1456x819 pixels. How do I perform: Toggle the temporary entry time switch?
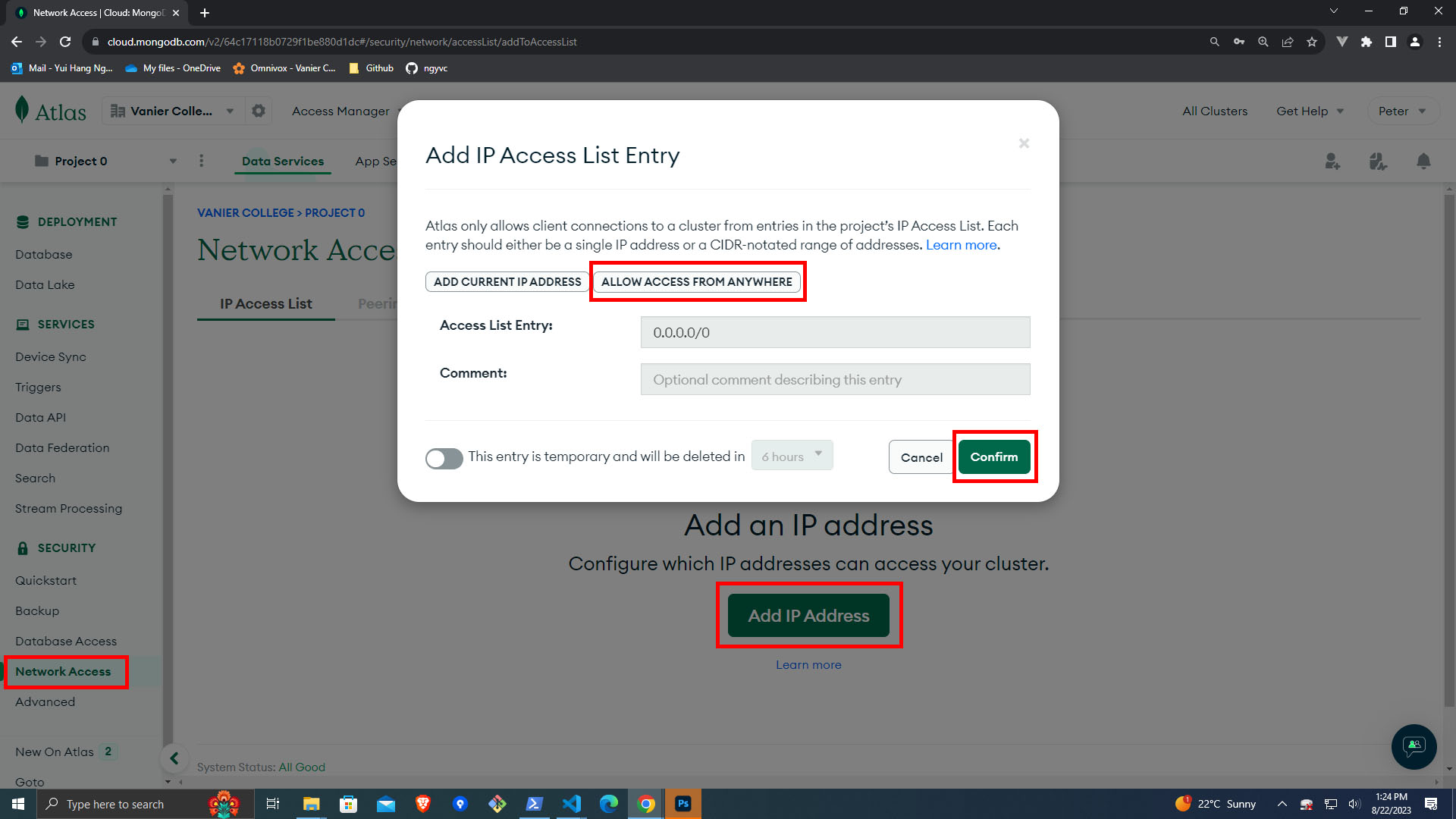click(444, 457)
